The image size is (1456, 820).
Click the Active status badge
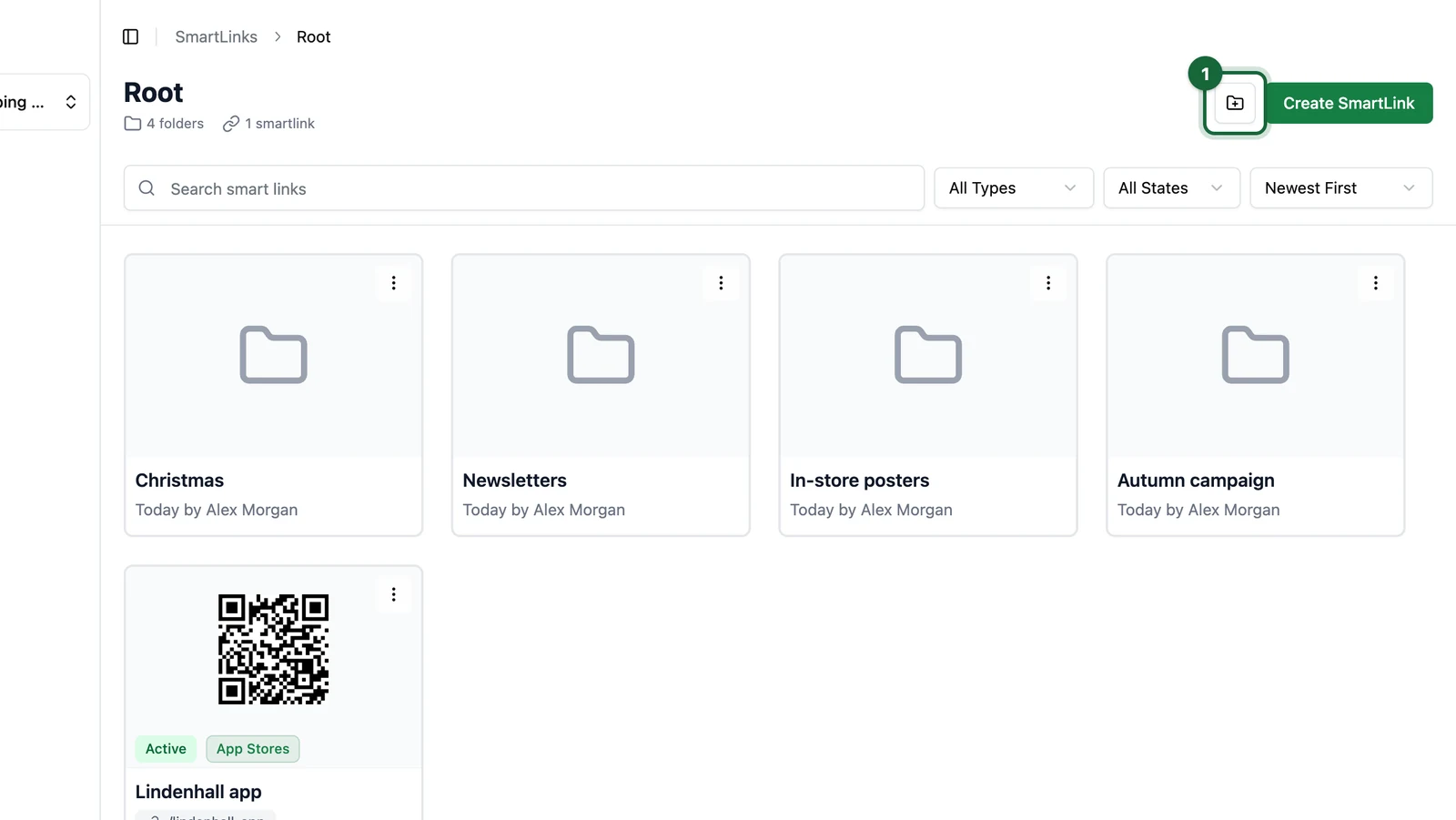(x=166, y=749)
